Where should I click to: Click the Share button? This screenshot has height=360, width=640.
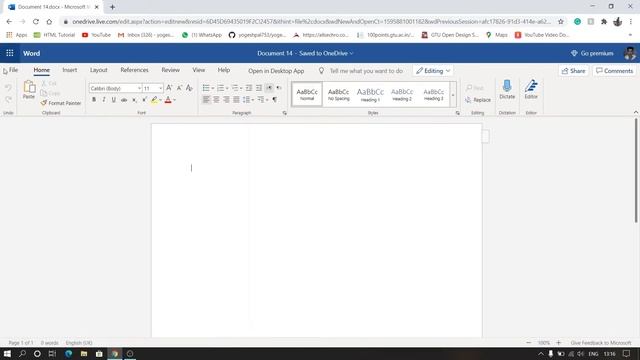pyautogui.click(x=573, y=71)
